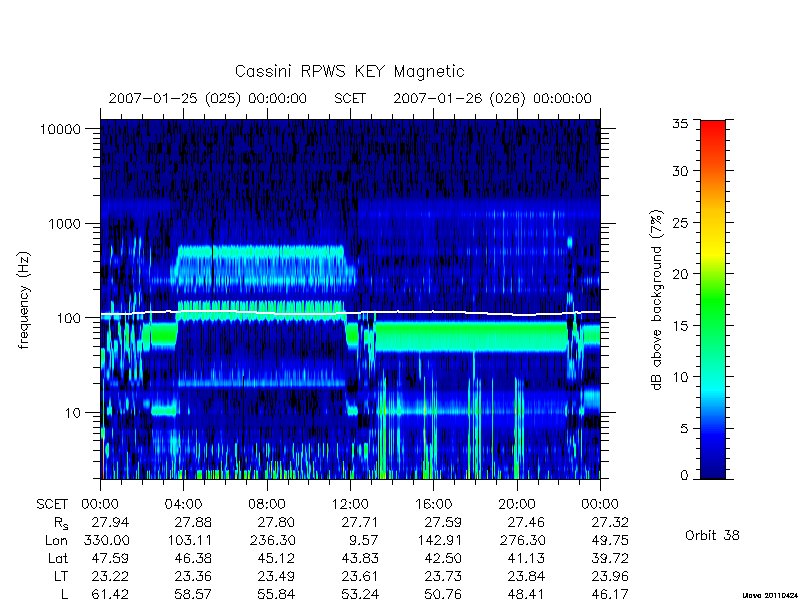Screen dimensions: 800x600
Task: Click the Lat value 47.59
Action: coord(110,559)
